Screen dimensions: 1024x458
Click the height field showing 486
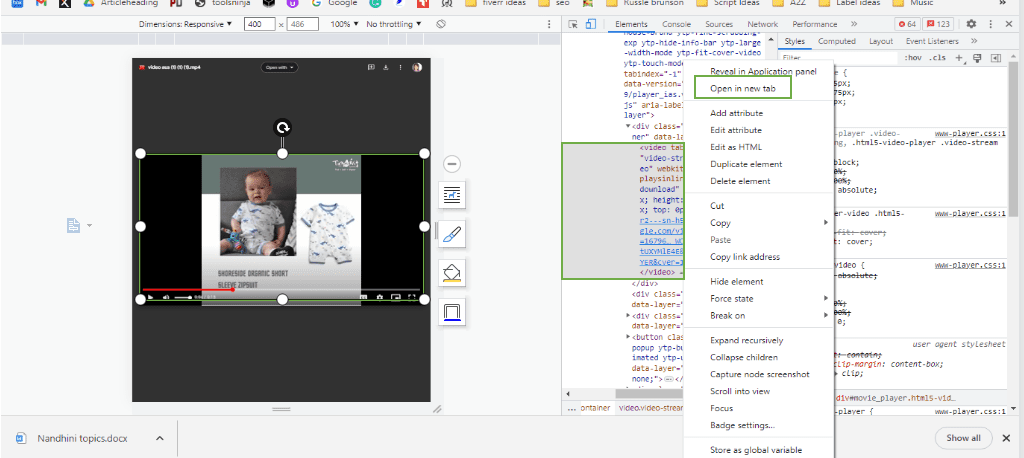302,24
